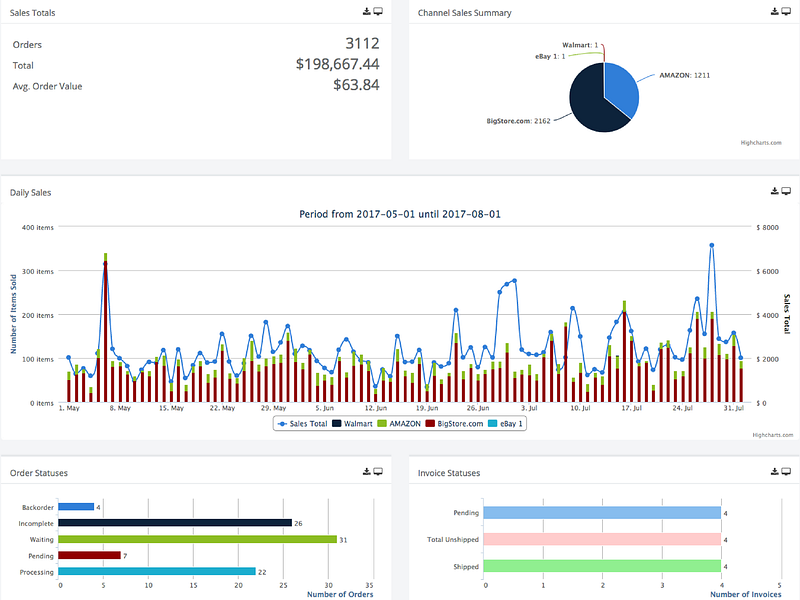Toggle the Sales Total legend series

pos(303,424)
